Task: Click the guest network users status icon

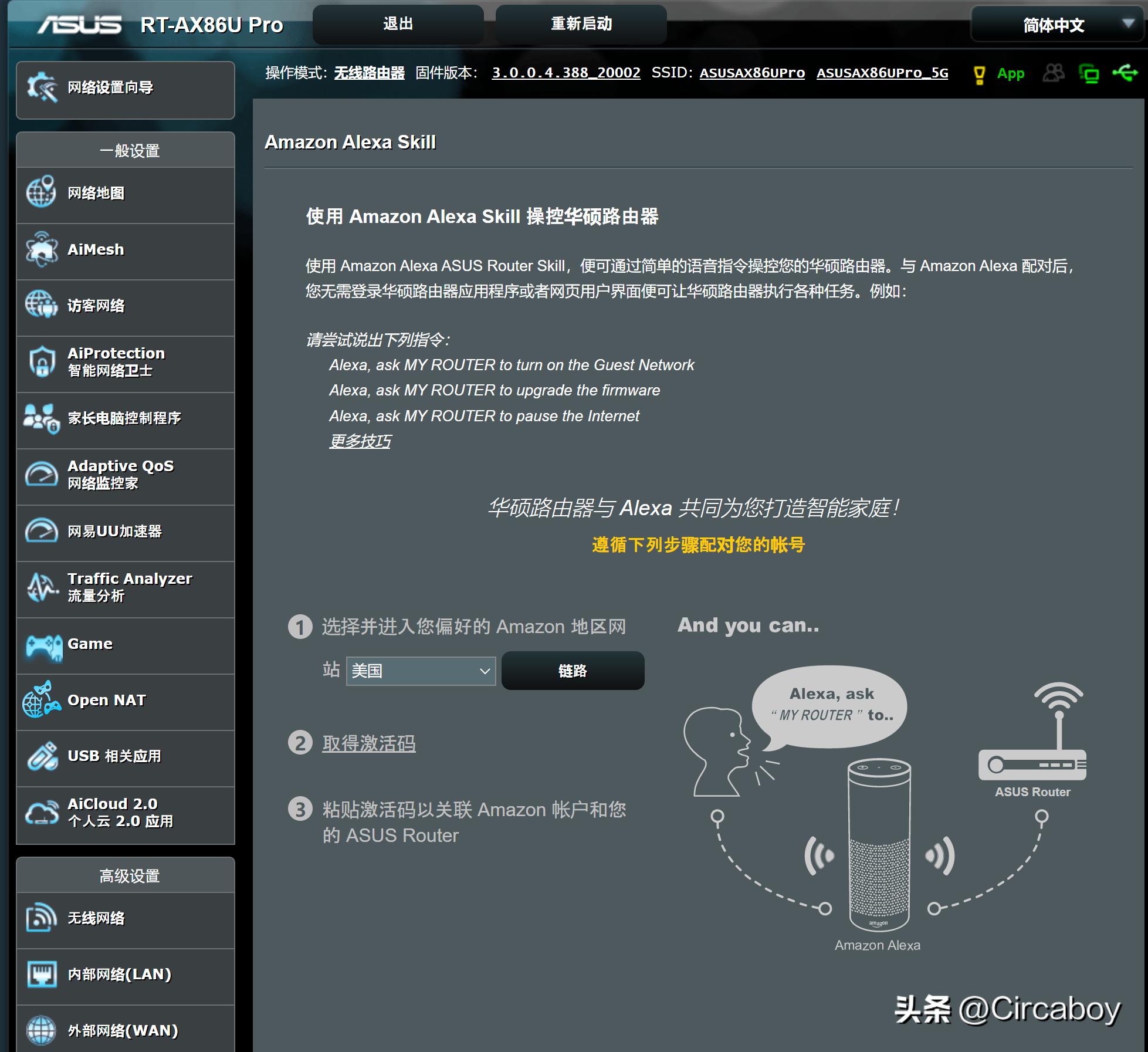Action: click(1054, 73)
